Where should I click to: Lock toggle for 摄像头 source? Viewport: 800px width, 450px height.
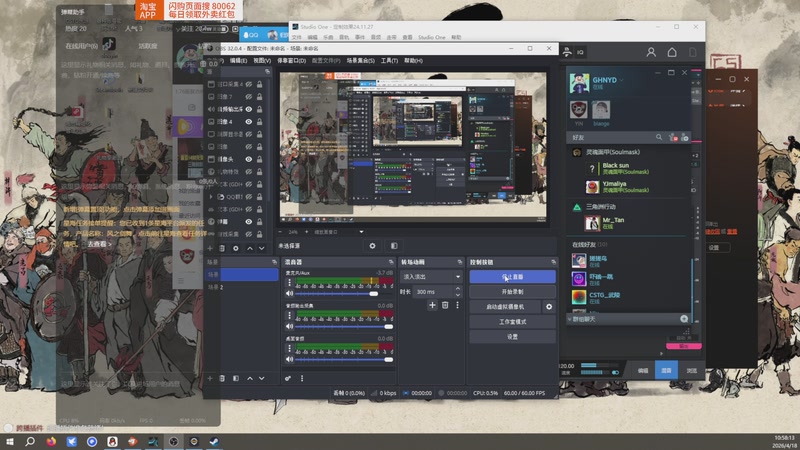(x=260, y=159)
